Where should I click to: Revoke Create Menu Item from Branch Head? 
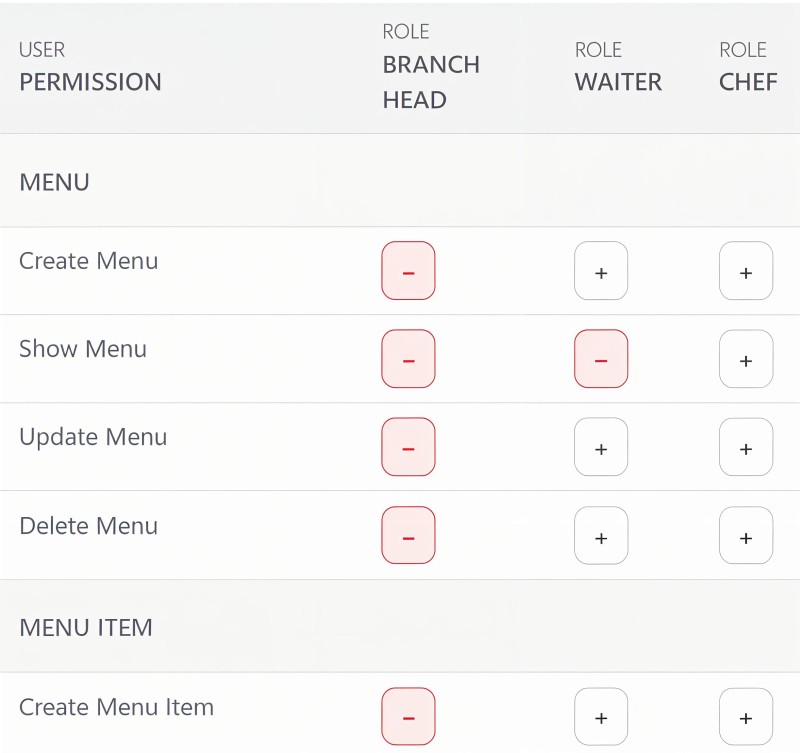coord(408,716)
